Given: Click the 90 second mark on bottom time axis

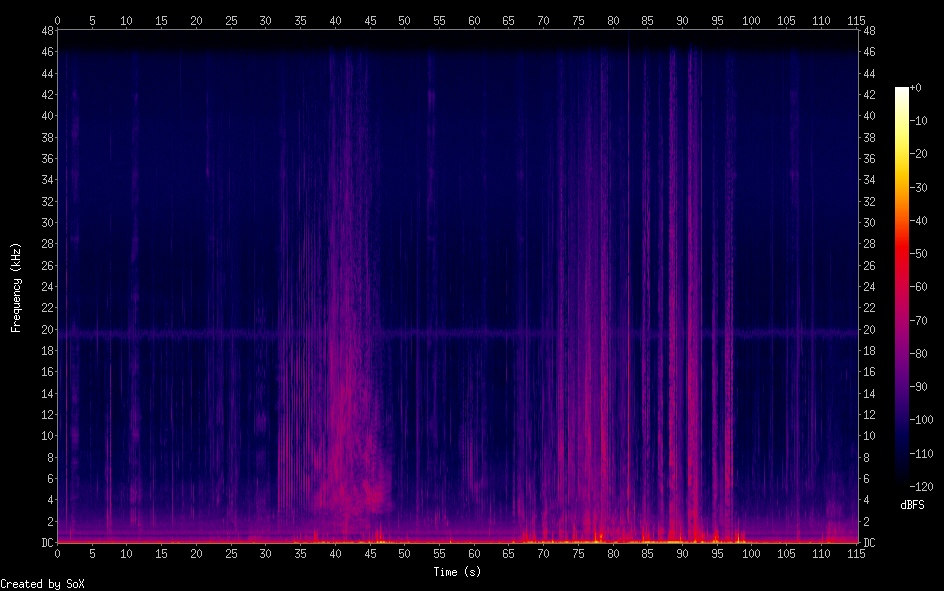Looking at the screenshot, I should tap(682, 553).
